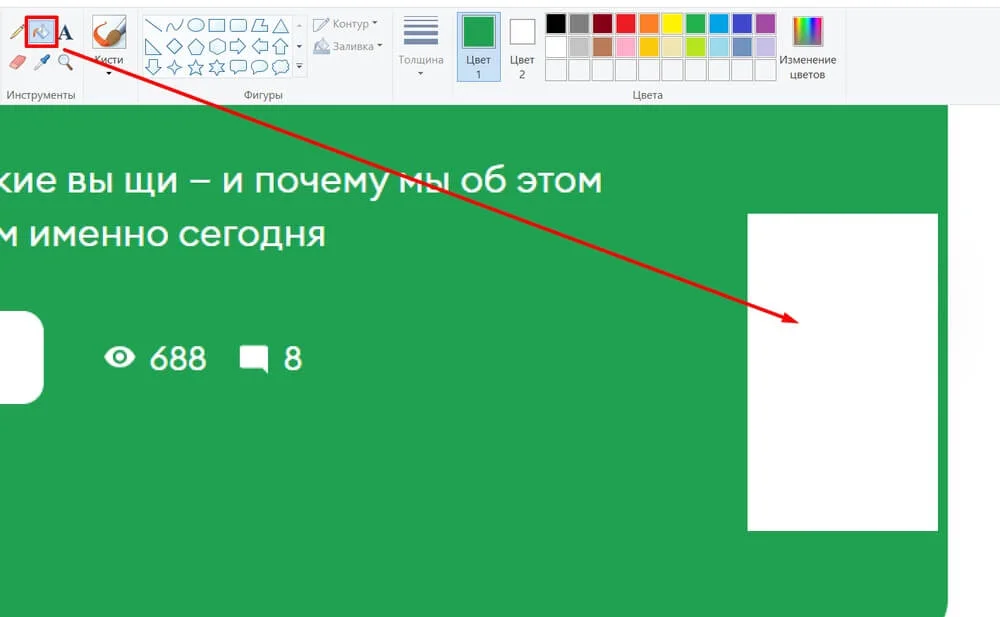This screenshot has width=1000, height=617.
Task: Open the Контур outline dropdown
Action: click(345, 24)
